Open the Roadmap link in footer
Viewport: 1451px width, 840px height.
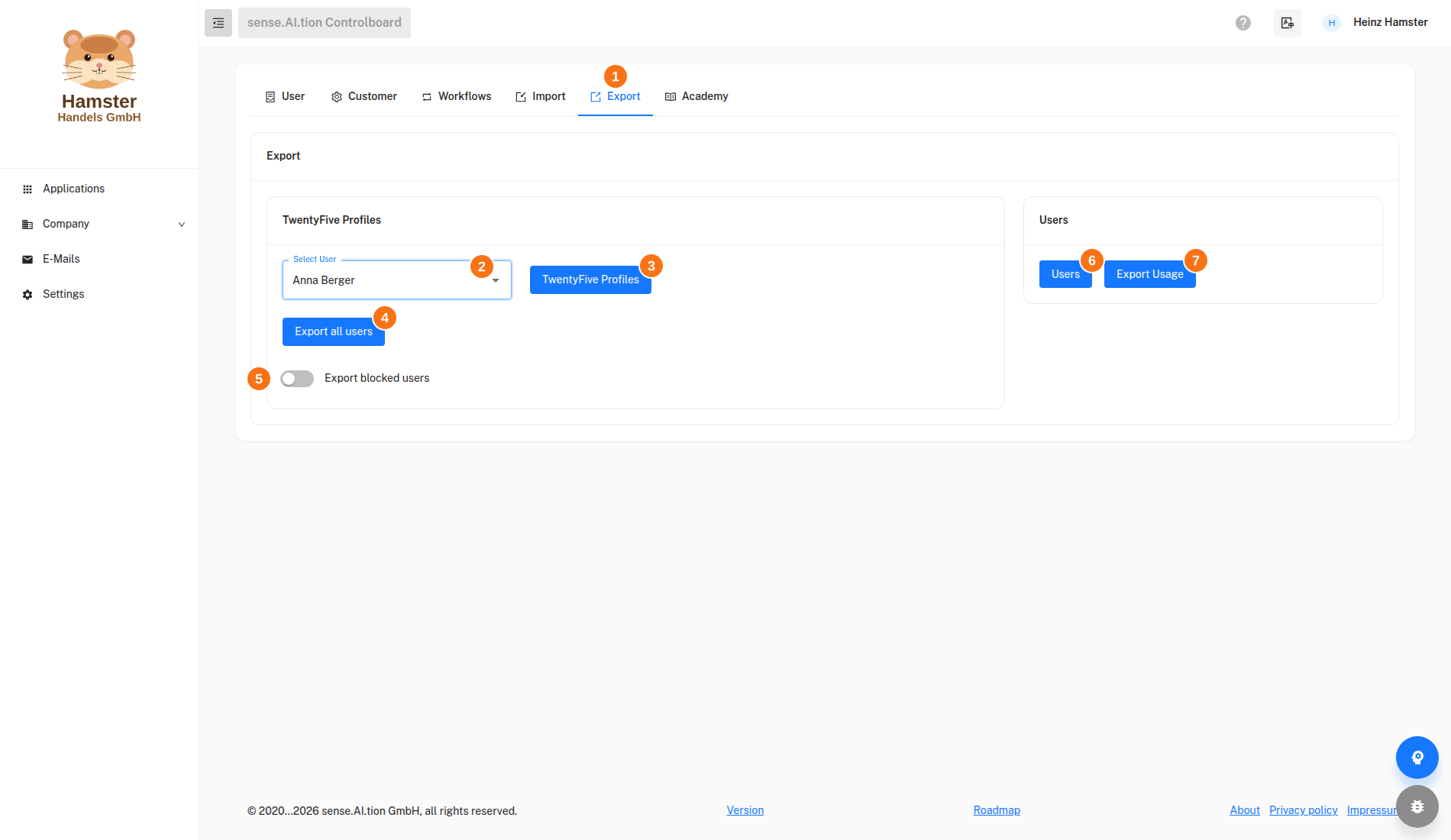point(997,811)
